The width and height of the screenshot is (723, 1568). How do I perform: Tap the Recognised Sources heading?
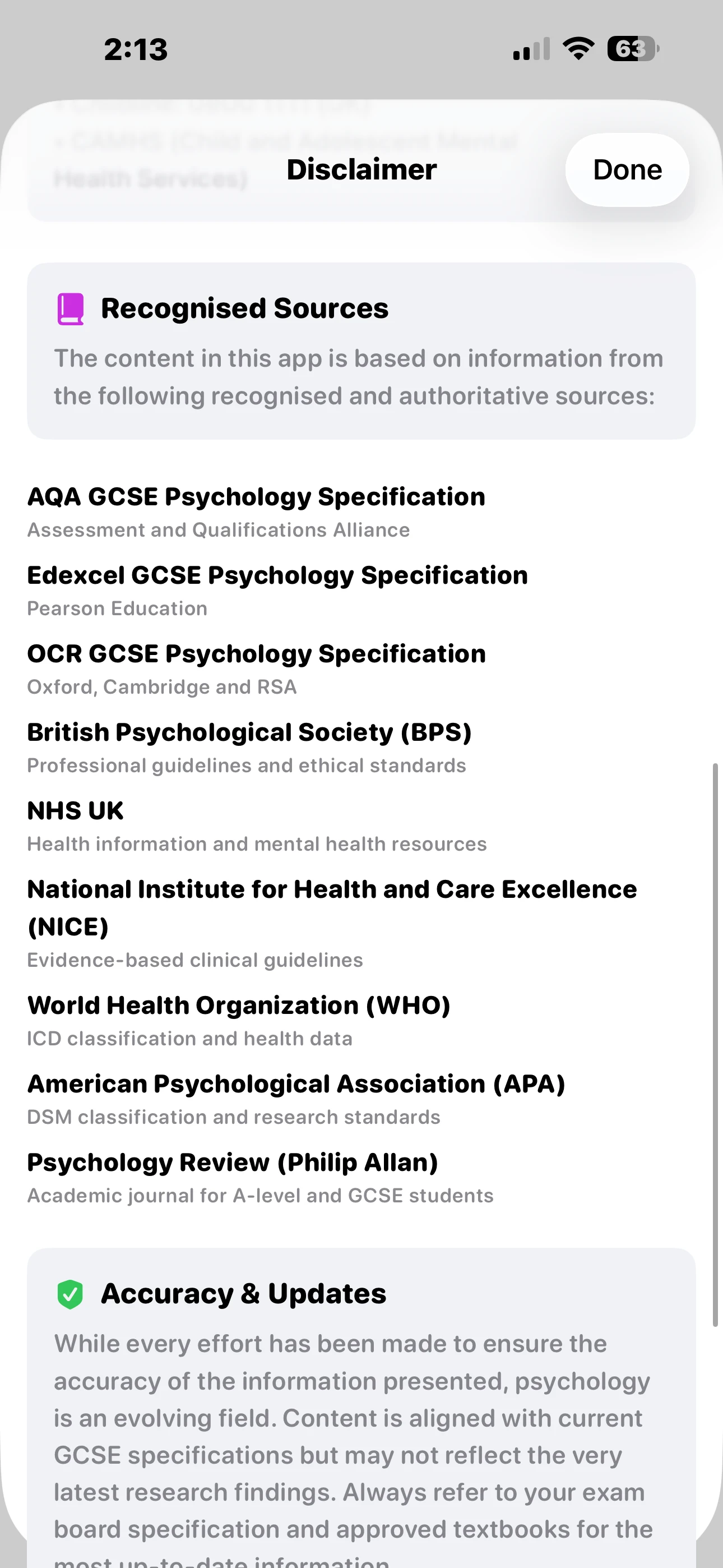244,308
